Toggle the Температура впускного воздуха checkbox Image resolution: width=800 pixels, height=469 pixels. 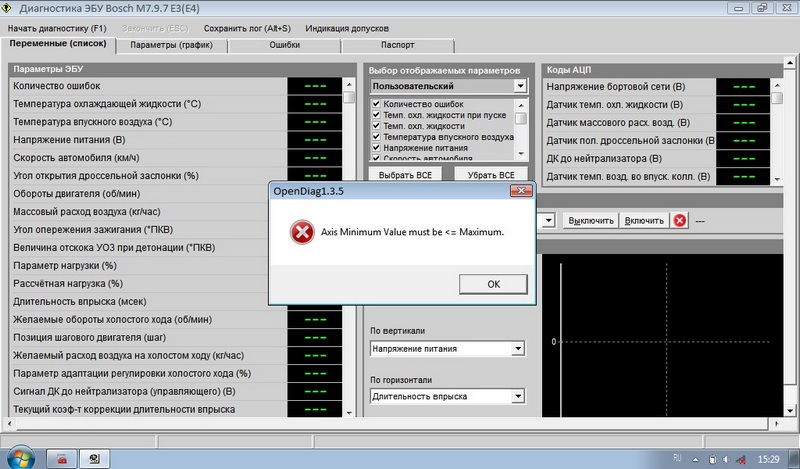376,137
